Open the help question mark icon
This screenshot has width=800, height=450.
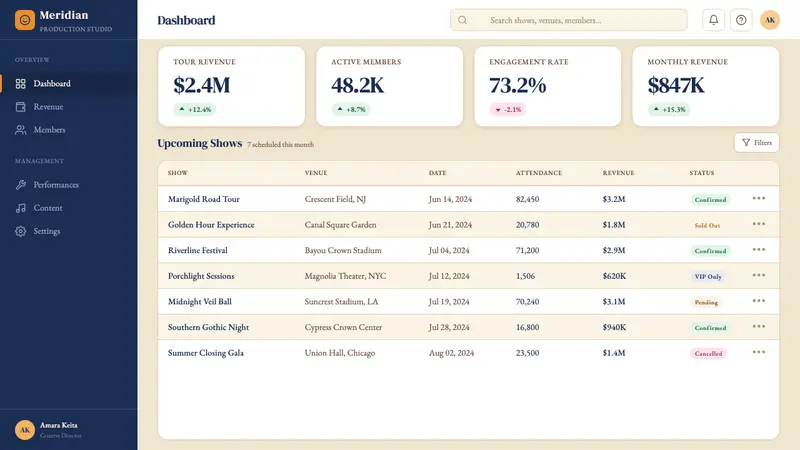741,20
